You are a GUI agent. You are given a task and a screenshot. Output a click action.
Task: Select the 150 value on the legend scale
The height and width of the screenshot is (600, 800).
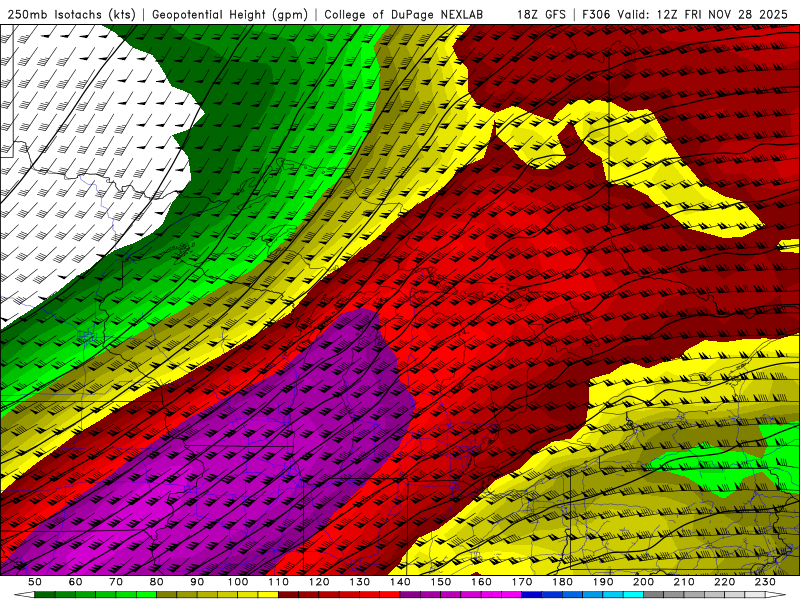click(441, 582)
